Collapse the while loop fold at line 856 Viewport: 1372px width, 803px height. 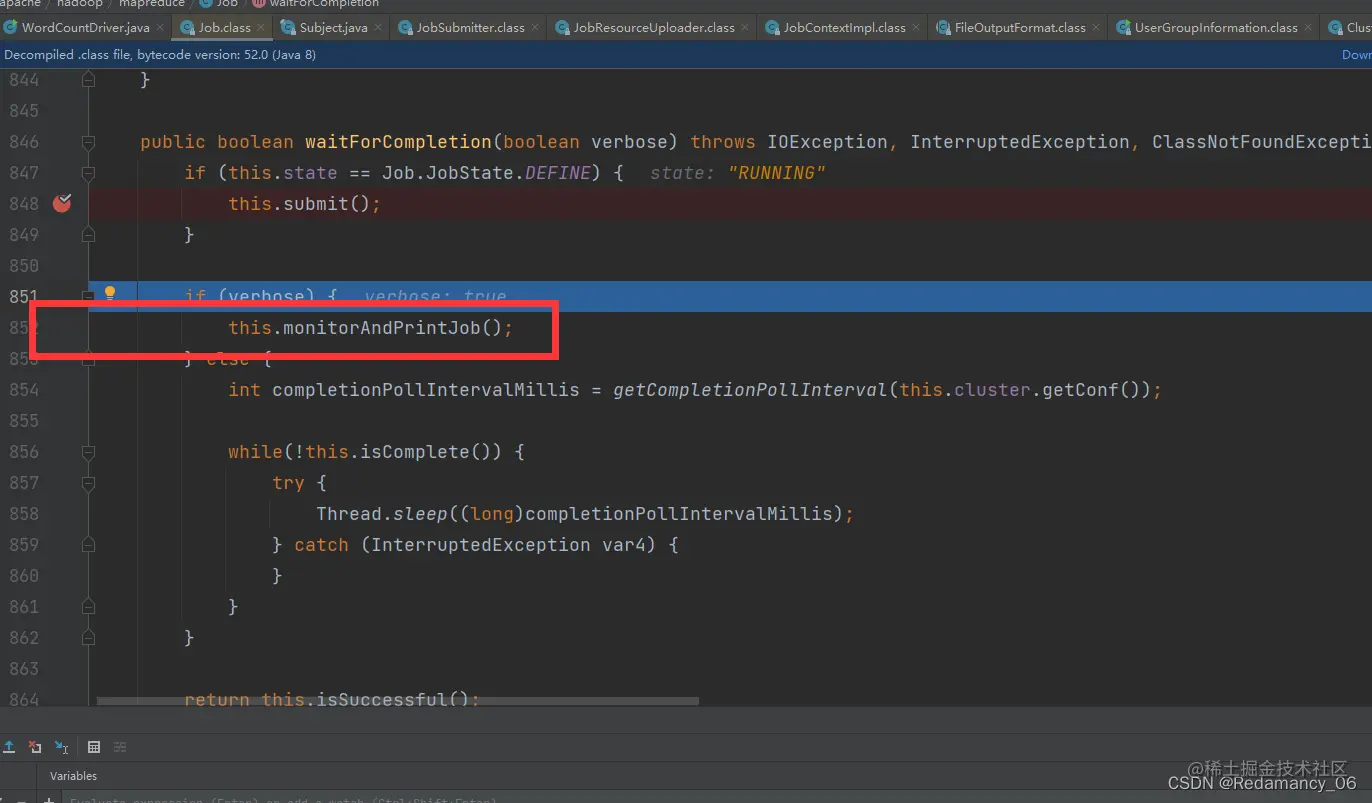tap(88, 451)
